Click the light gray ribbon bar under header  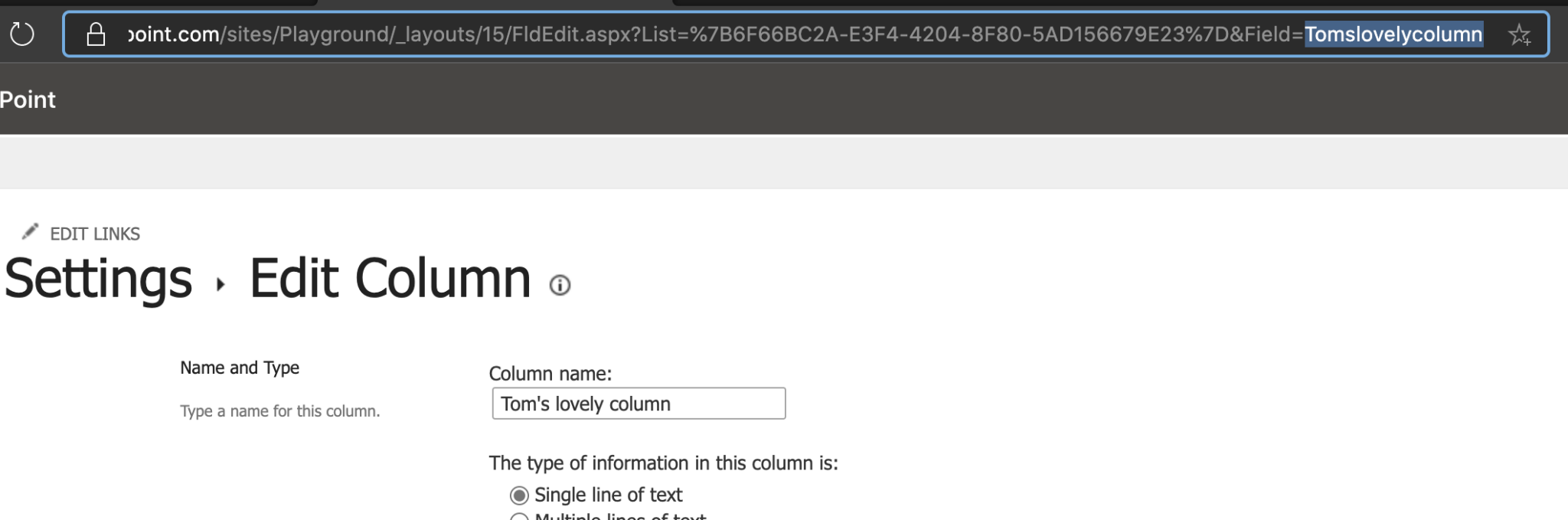click(784, 162)
